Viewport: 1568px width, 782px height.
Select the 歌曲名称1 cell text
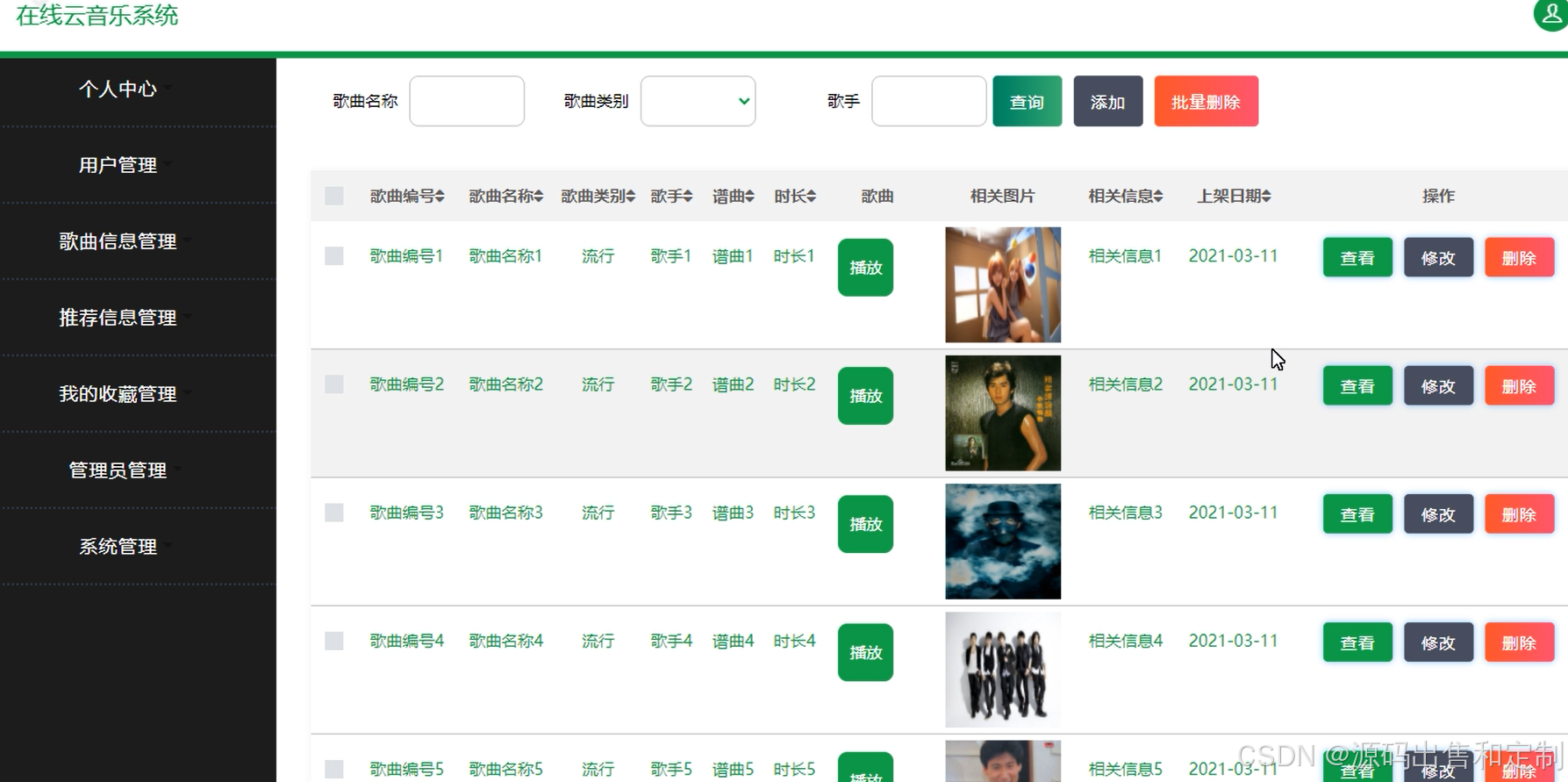click(x=506, y=255)
